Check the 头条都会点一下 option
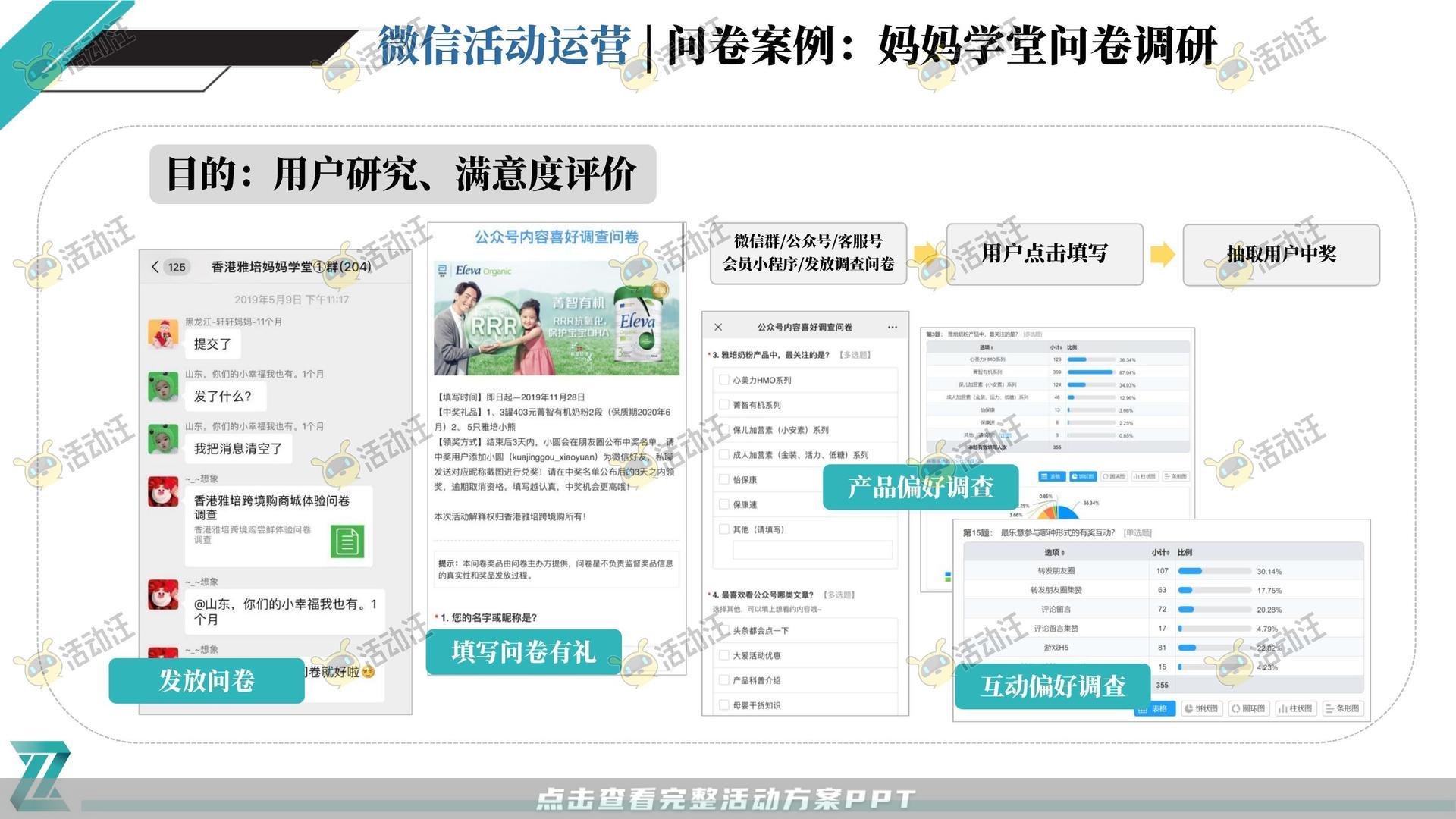 click(x=723, y=630)
